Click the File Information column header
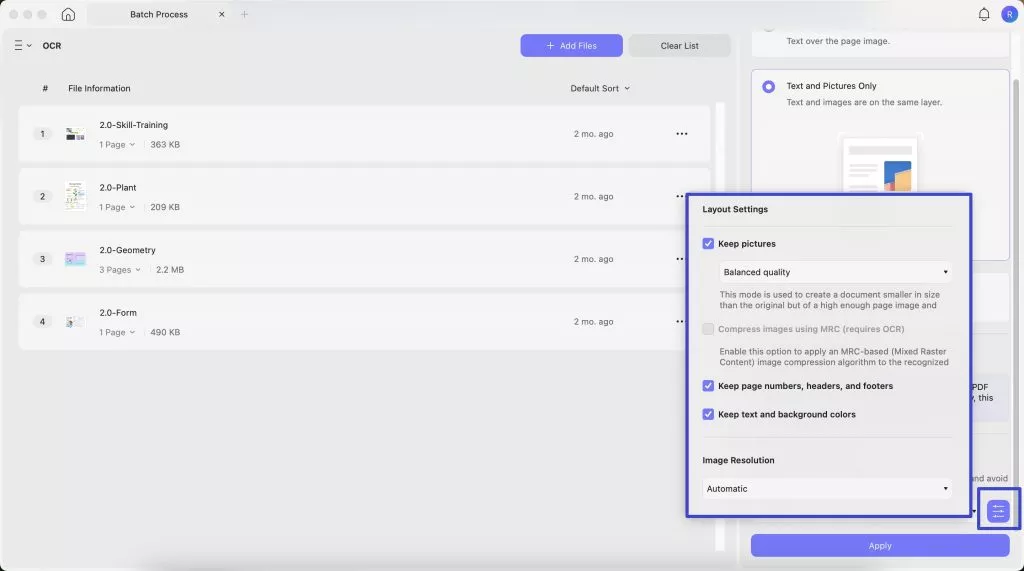Screen dimensions: 1024x571 (x=99, y=88)
